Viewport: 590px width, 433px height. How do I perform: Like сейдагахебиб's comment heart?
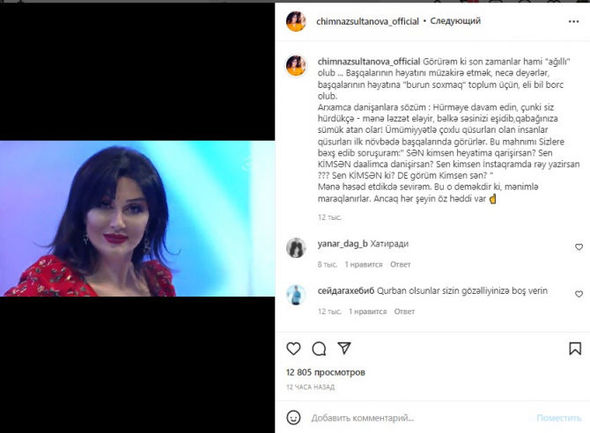[x=579, y=294]
